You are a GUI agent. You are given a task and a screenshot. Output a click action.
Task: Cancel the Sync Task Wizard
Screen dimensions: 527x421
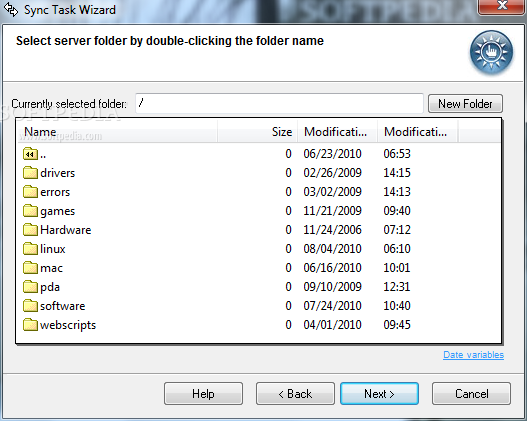pyautogui.click(x=471, y=393)
